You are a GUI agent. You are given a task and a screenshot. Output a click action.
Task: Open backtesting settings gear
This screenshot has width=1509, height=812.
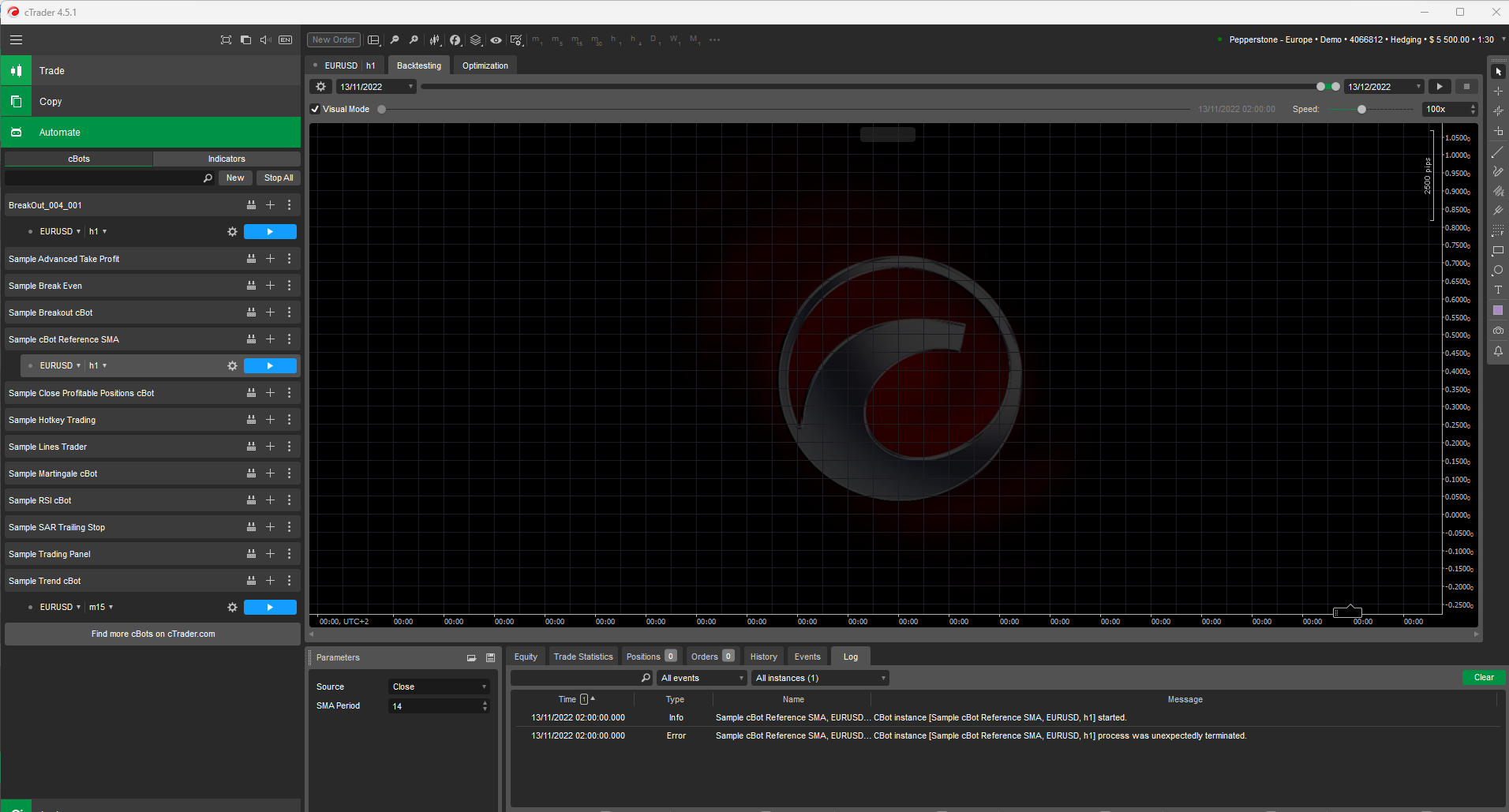click(x=320, y=87)
